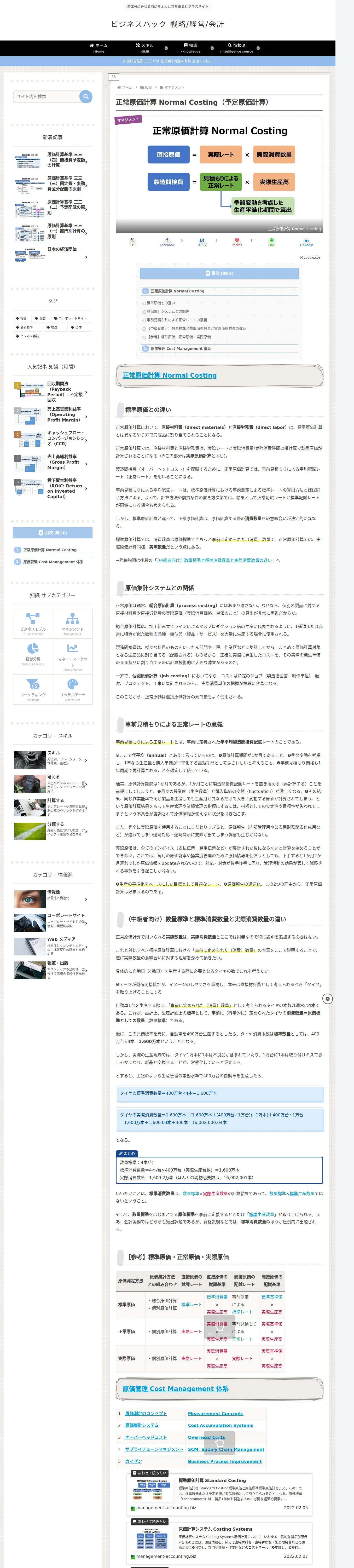
Task: Collapse the sidebar 目次 table of contents
Action: coord(53,533)
